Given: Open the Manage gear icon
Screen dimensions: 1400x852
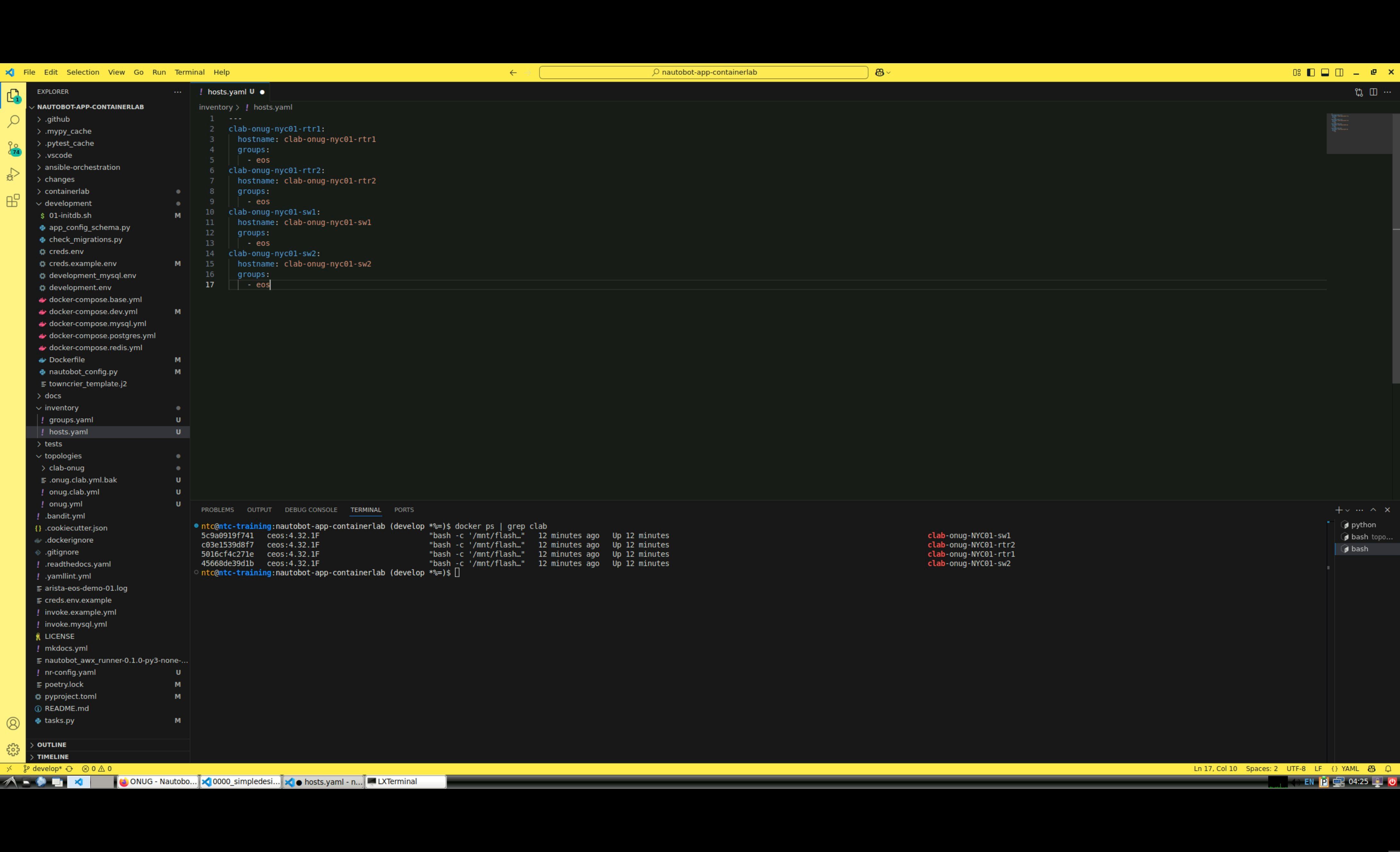Looking at the screenshot, I should [13, 749].
